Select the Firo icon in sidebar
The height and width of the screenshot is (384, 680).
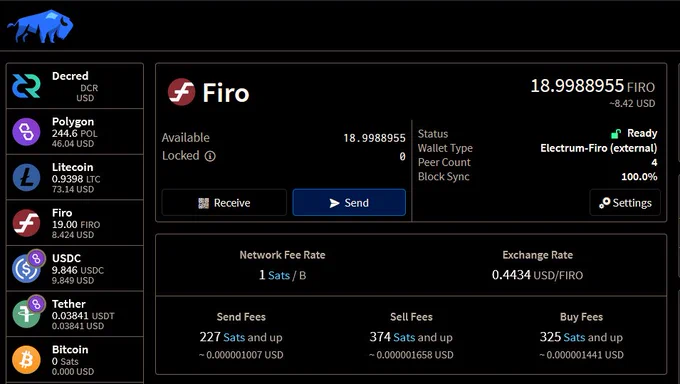[x=26, y=223]
